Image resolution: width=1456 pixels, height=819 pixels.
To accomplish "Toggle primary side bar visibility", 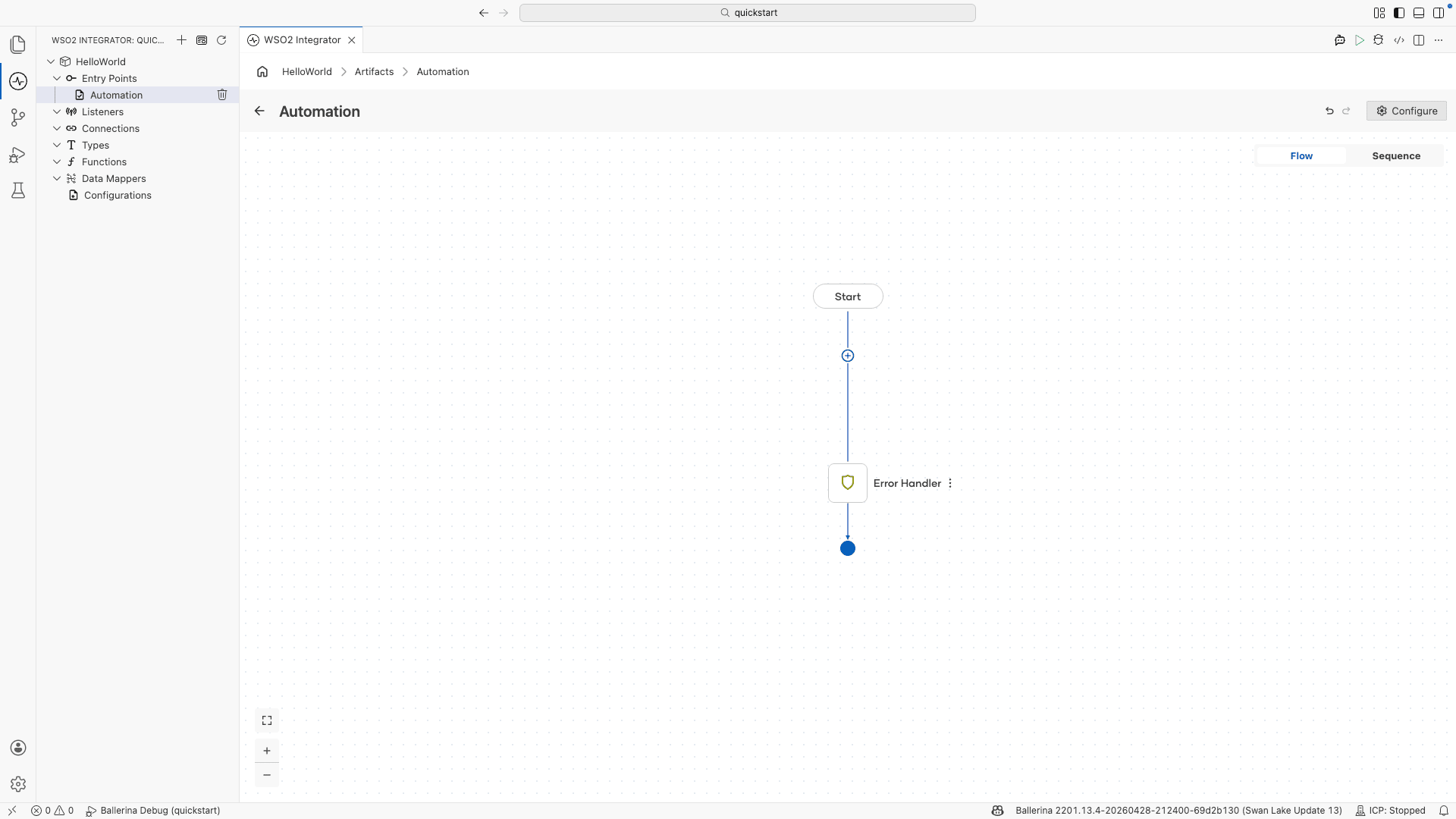I will 1399,13.
